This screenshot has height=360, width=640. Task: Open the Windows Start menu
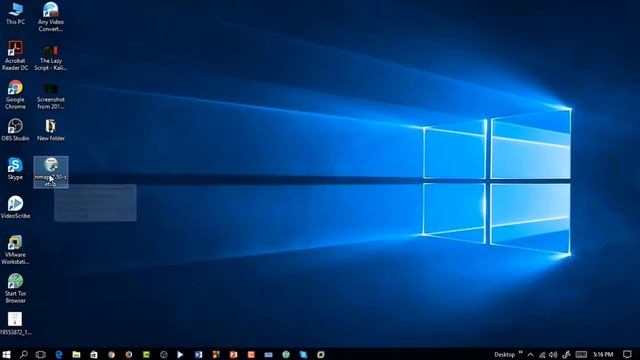pyautogui.click(x=6, y=354)
